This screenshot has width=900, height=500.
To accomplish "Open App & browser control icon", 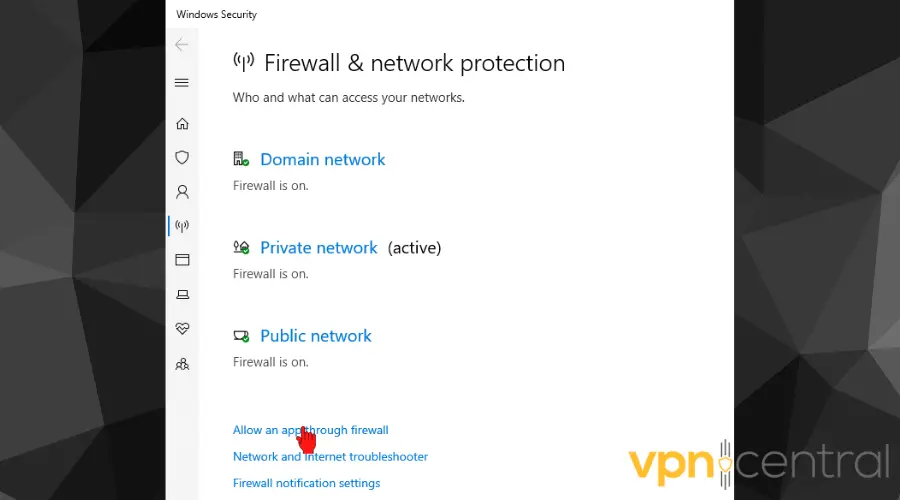I will pos(182,260).
